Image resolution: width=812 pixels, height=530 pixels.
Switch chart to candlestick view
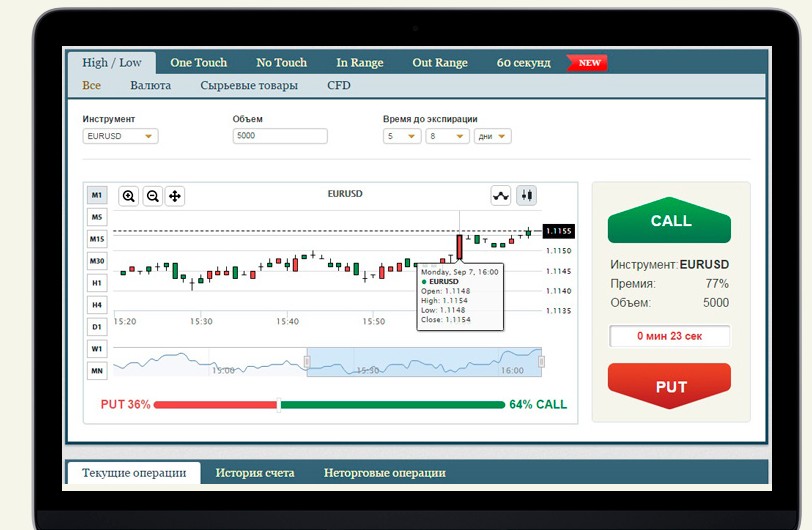[x=526, y=195]
